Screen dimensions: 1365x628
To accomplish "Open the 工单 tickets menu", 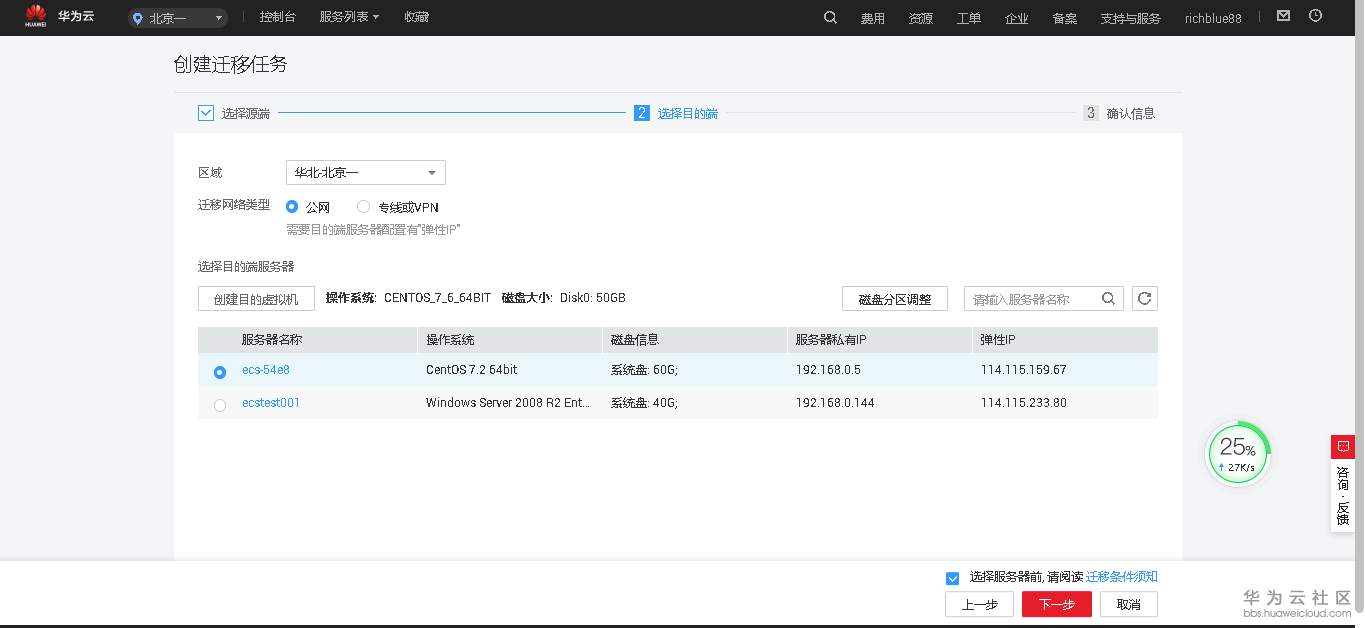I will [969, 18].
